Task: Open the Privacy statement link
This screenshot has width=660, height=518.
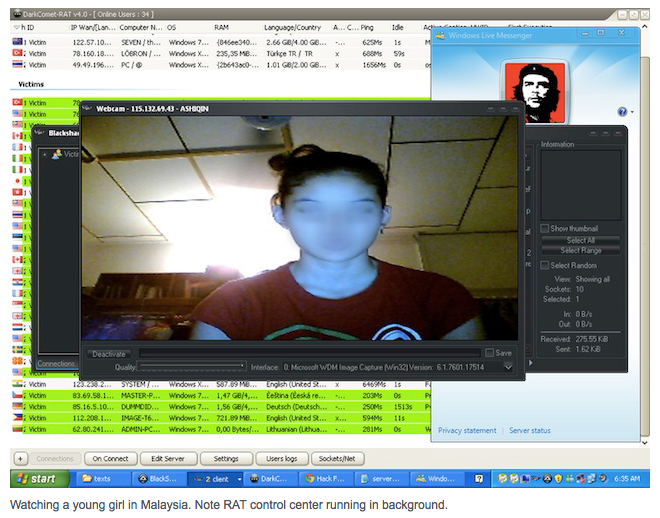Action: [467, 430]
